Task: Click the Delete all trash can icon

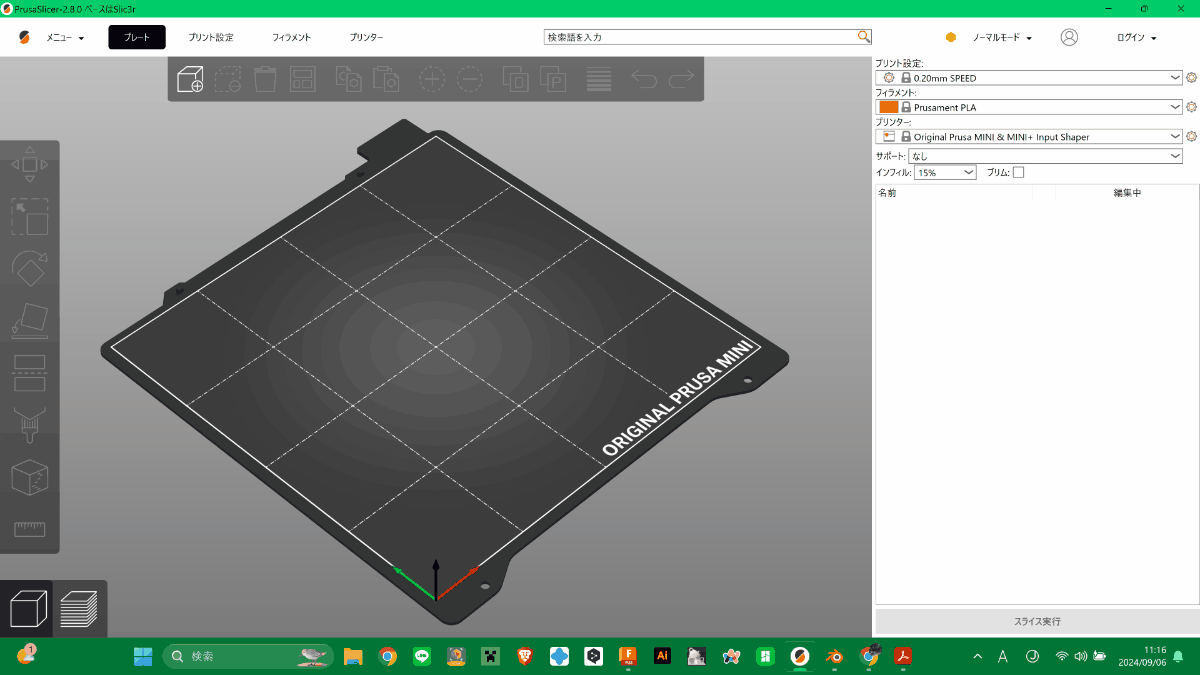Action: pyautogui.click(x=265, y=79)
